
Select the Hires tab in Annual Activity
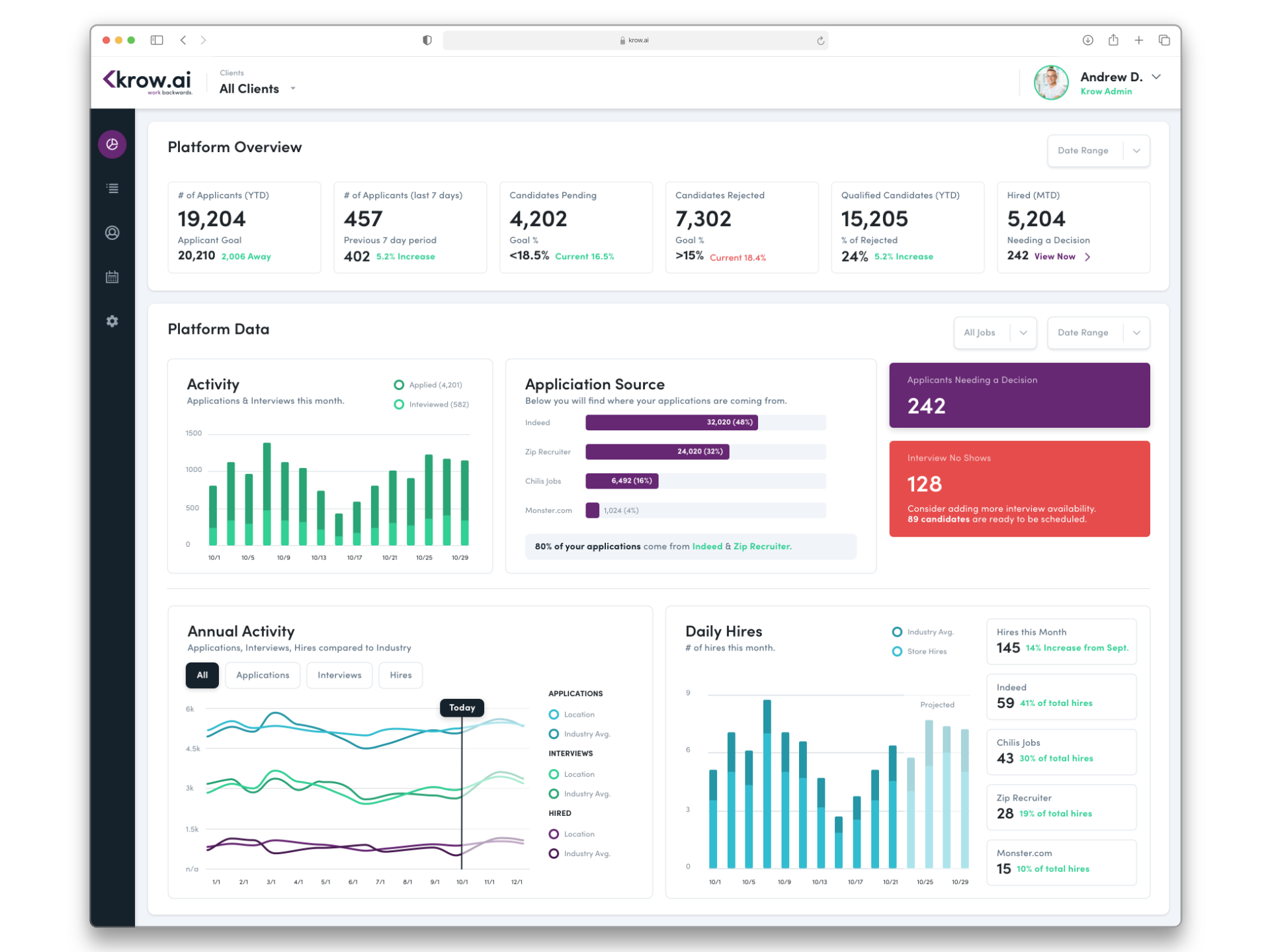pos(400,675)
